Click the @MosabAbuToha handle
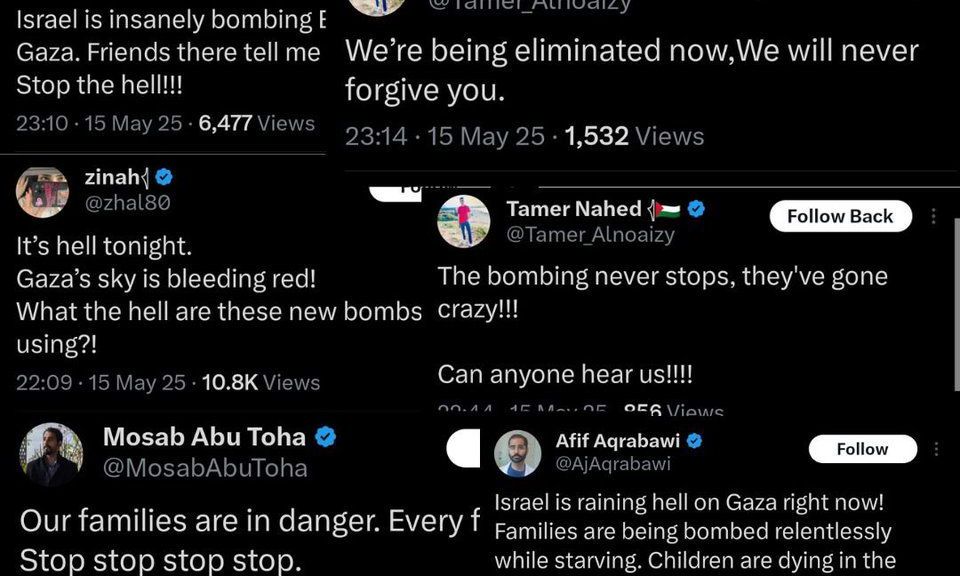 (205, 467)
